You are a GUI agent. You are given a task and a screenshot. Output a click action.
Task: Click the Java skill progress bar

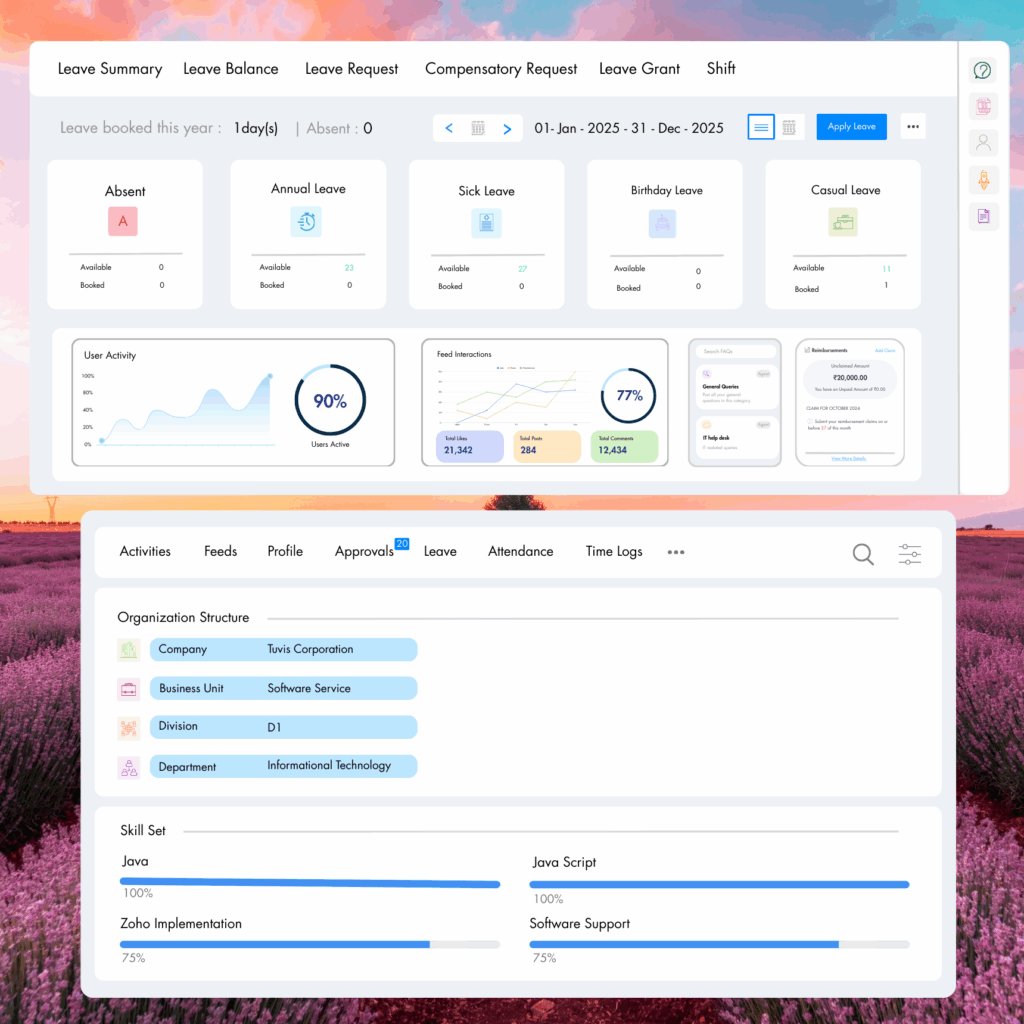[310, 883]
